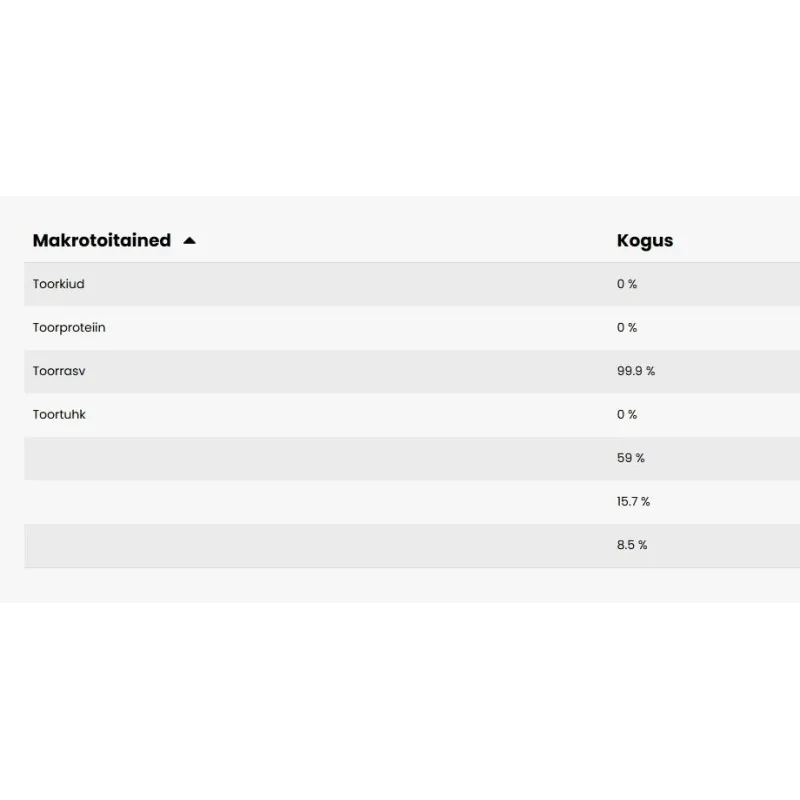Click the 0 % value for Toorkiud
800x800 pixels.
[627, 284]
